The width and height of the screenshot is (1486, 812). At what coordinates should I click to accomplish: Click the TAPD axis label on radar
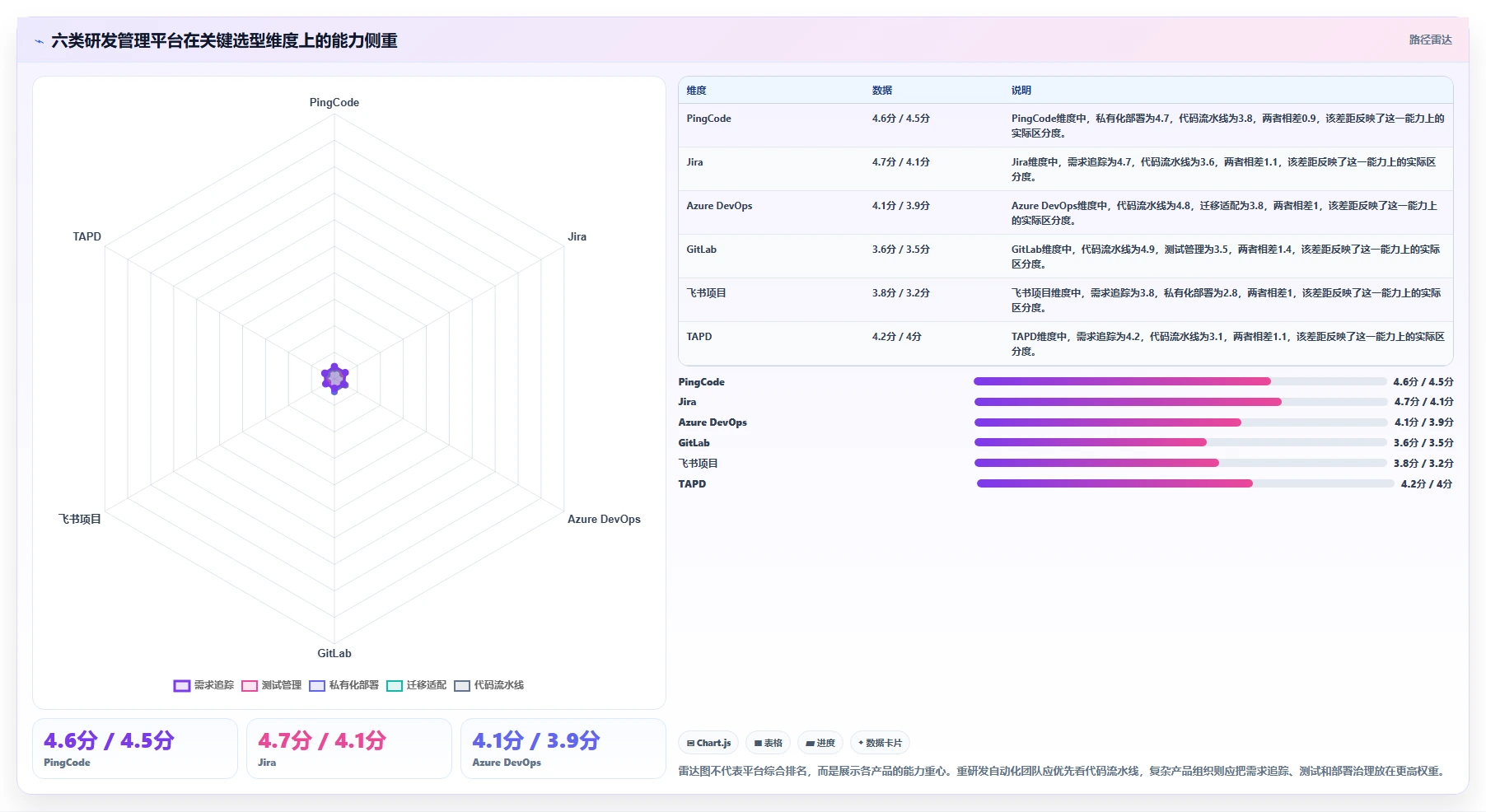pos(86,237)
